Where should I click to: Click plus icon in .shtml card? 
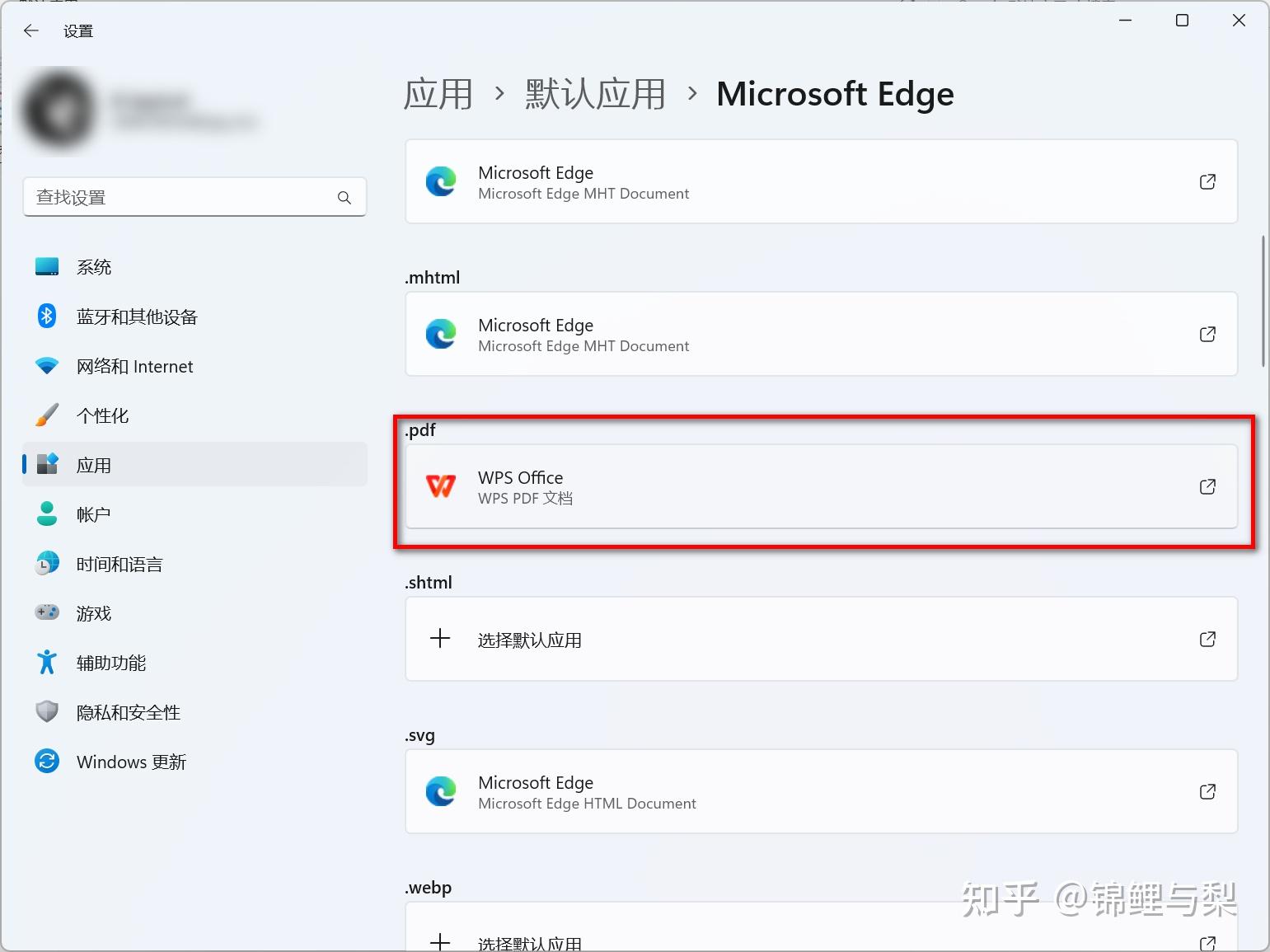click(x=440, y=638)
